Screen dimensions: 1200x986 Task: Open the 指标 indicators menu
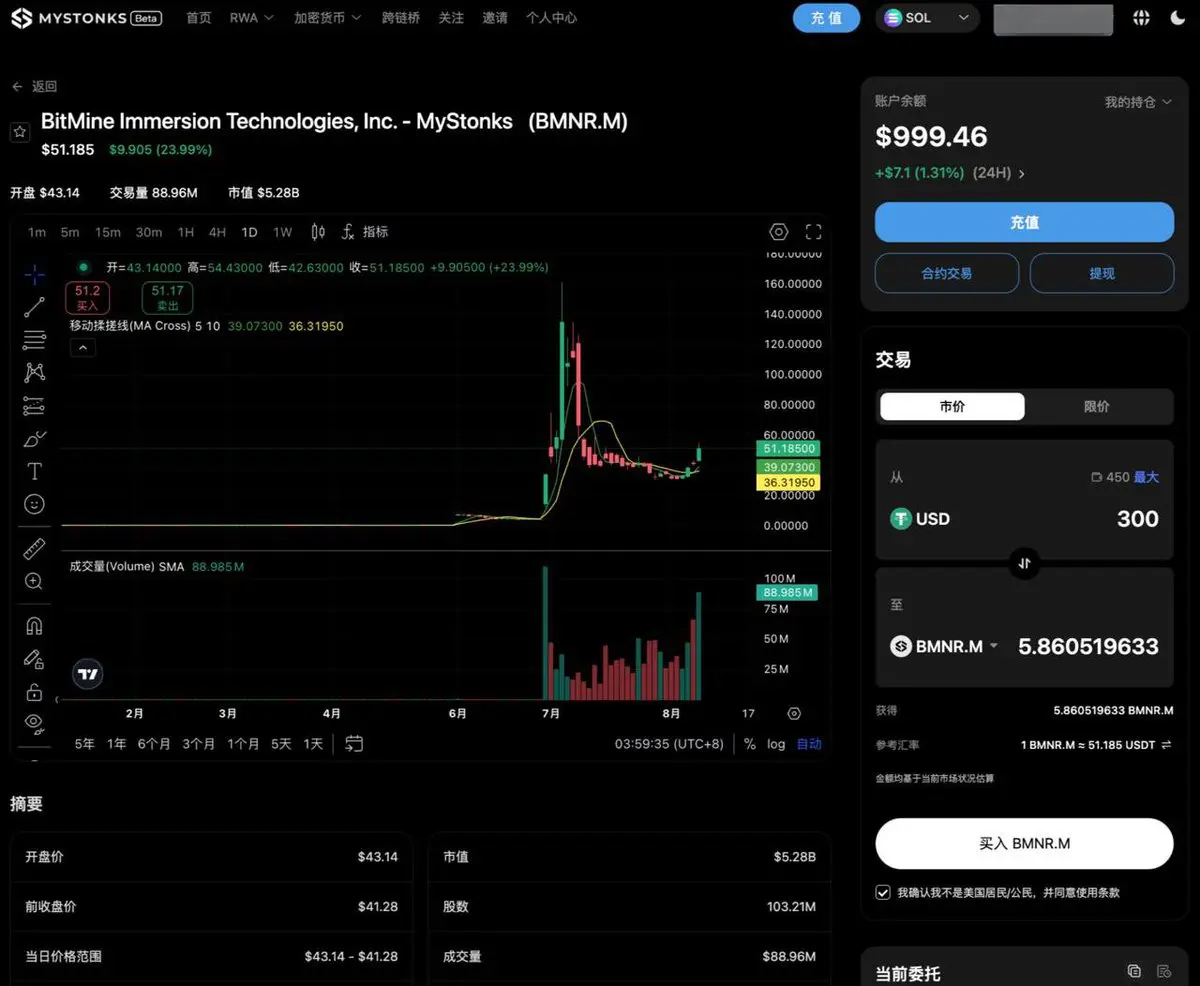365,232
